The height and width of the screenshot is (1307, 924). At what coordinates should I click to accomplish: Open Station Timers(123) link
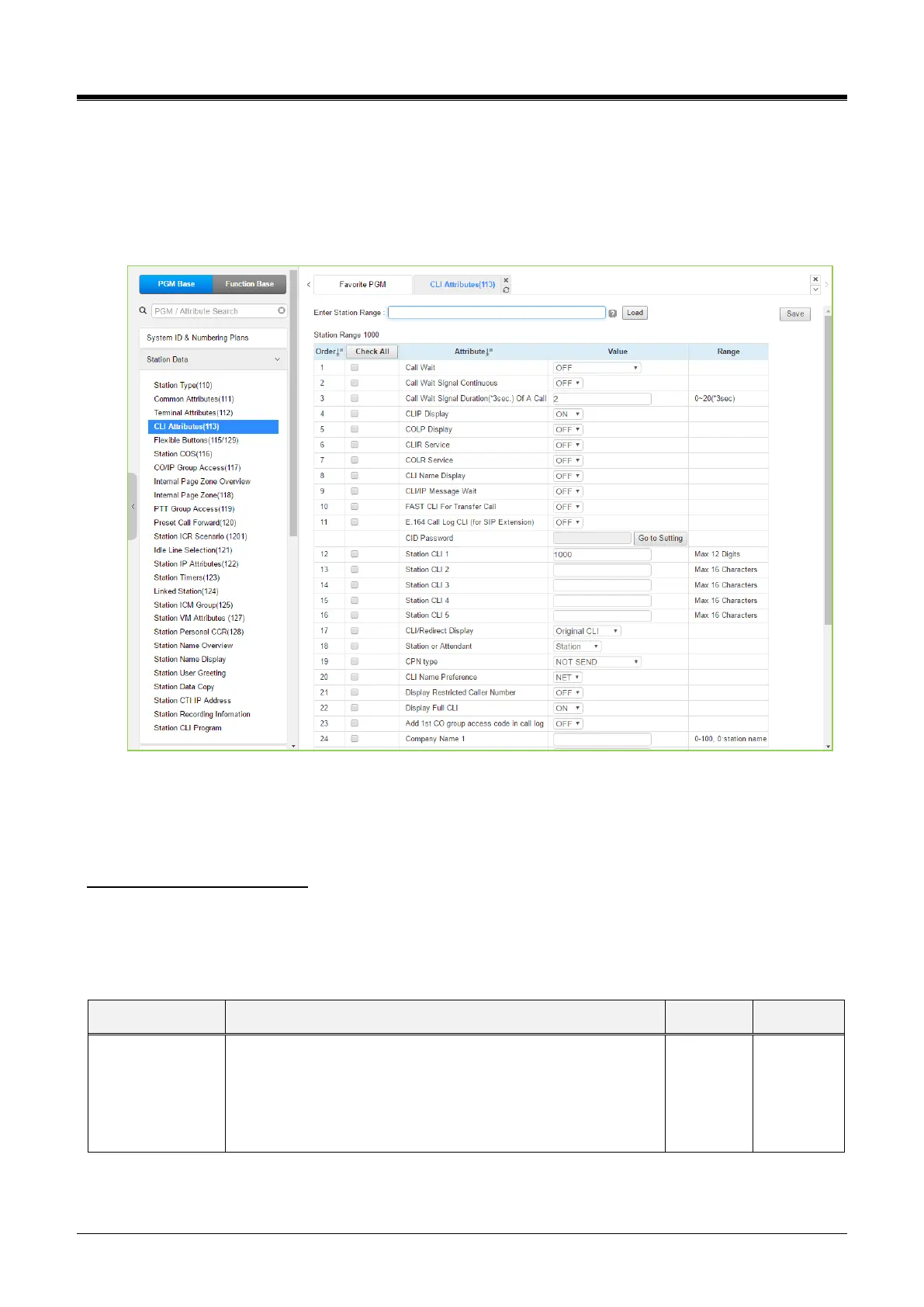(x=187, y=577)
